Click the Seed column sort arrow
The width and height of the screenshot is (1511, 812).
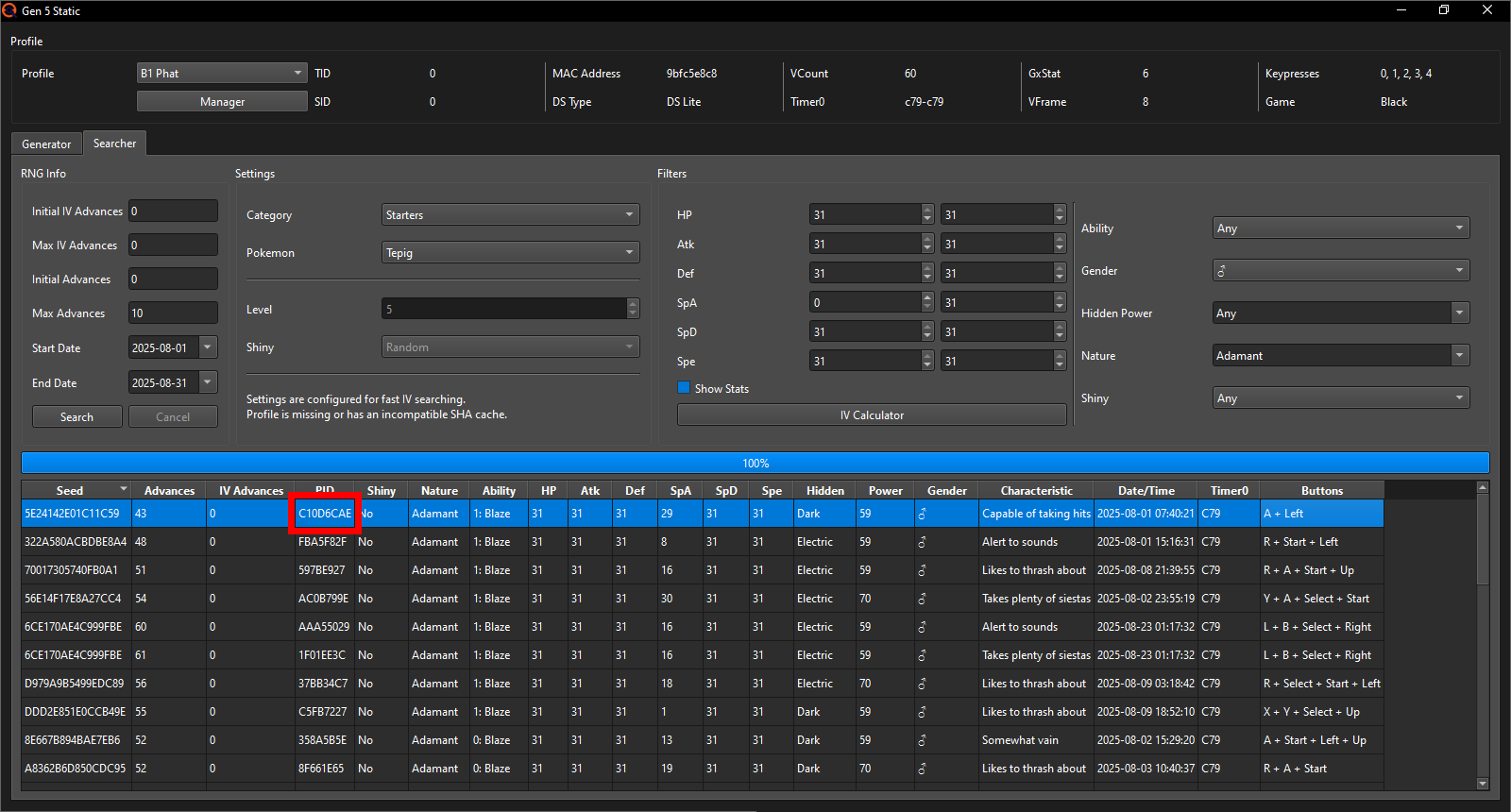[123, 490]
